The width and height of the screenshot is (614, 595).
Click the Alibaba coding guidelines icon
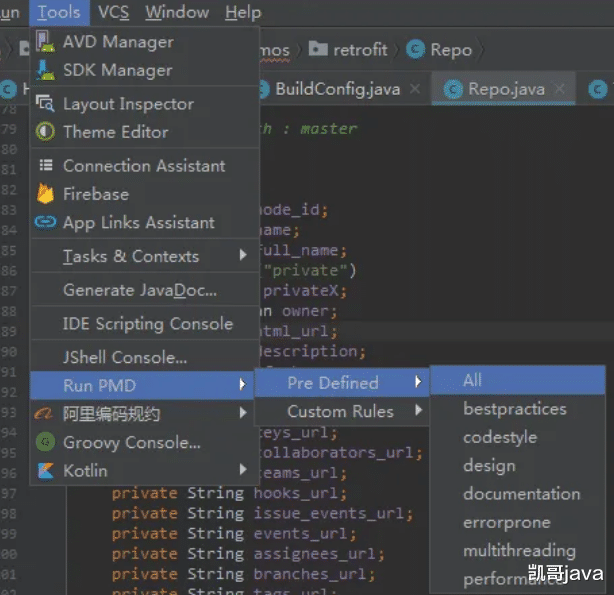coord(44,413)
